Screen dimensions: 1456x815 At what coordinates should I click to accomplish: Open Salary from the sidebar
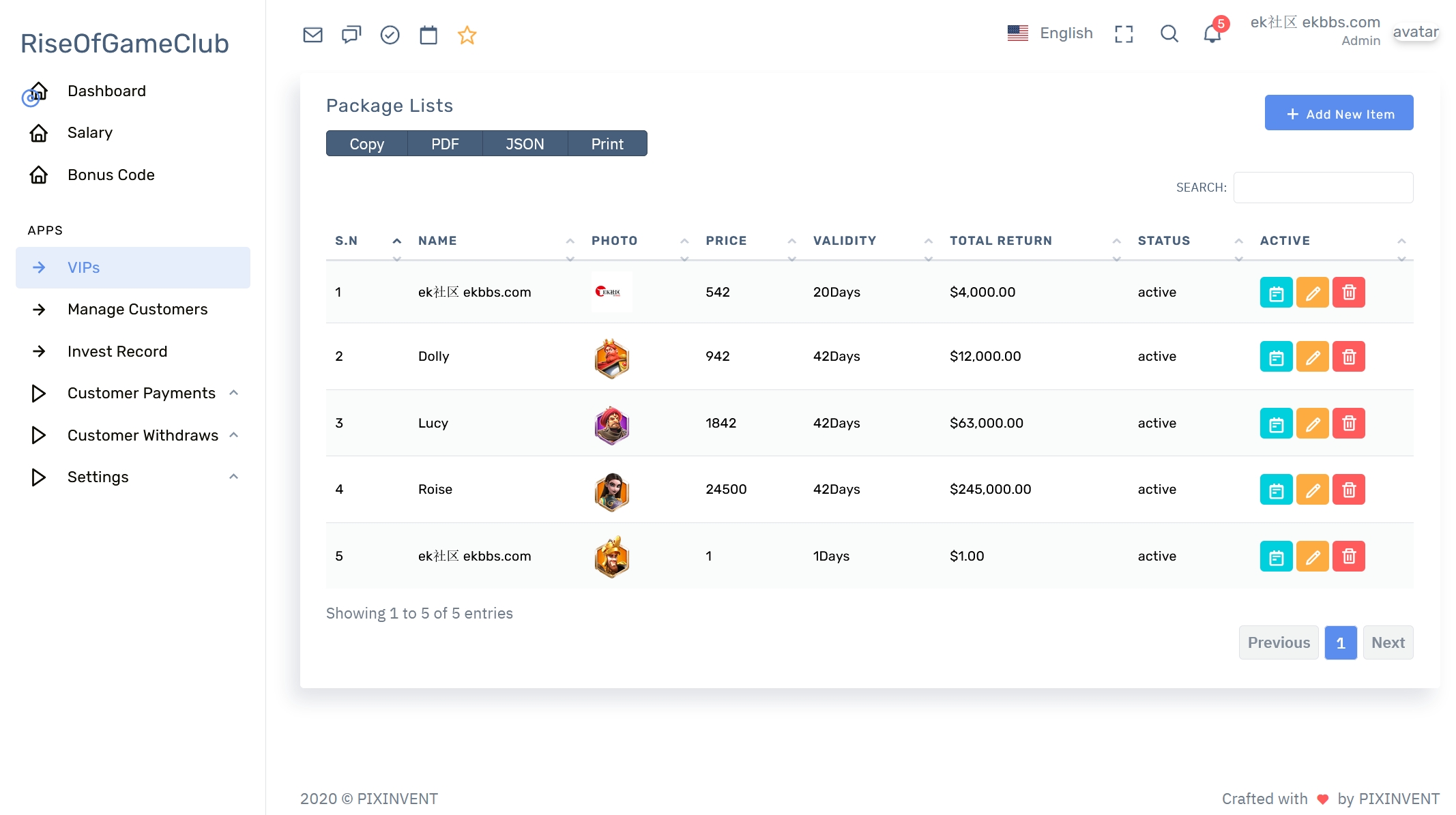coord(133,133)
